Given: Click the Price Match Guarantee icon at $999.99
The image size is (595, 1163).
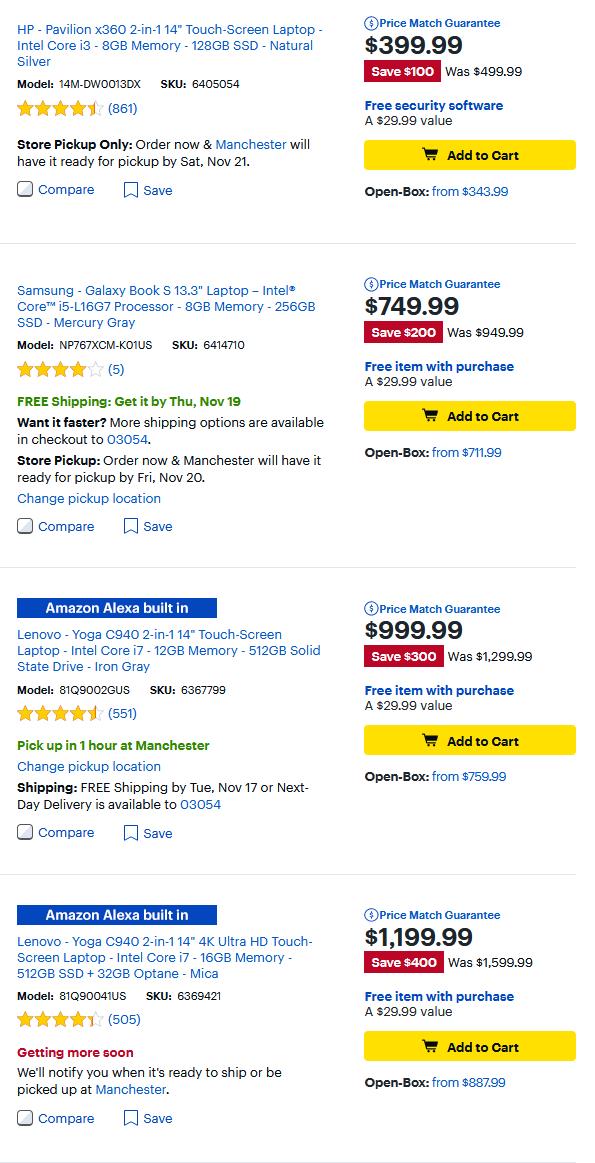Looking at the screenshot, I should click(371, 609).
